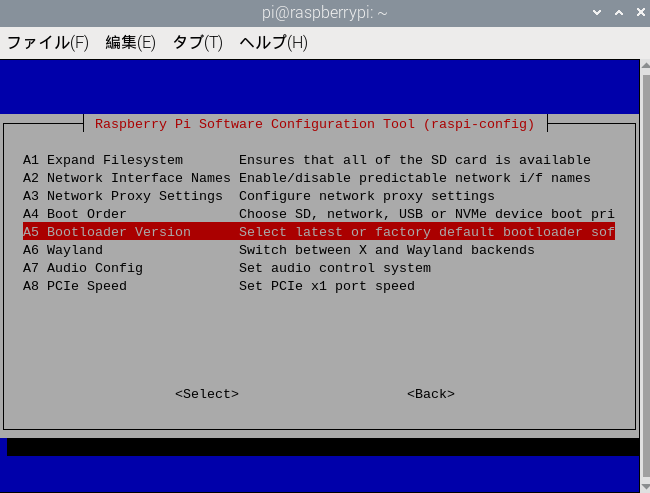This screenshot has width=650, height=493.
Task: Open the ヘルプ(H) menu
Action: [274, 43]
